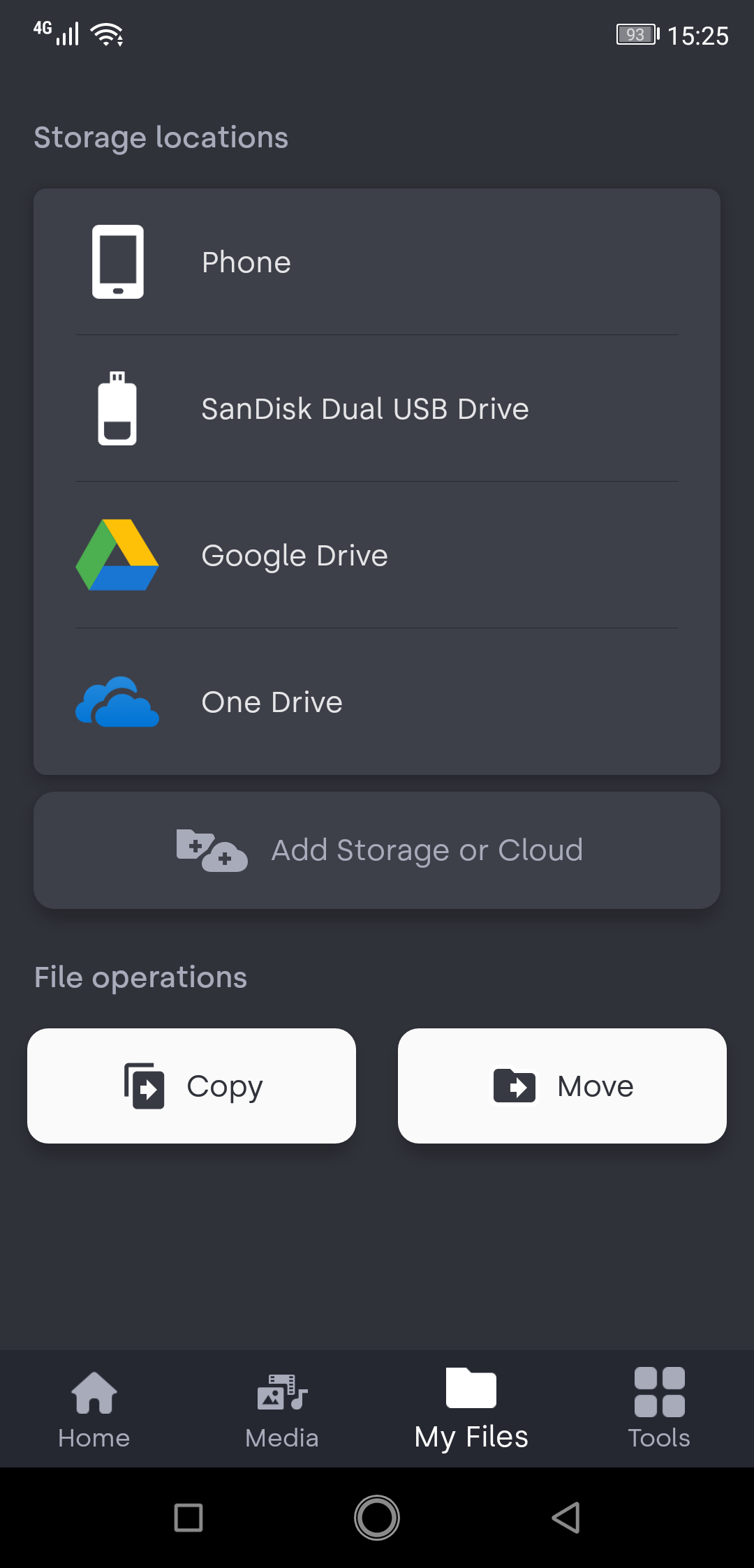Open the Phone storage location

pyautogui.click(x=246, y=262)
